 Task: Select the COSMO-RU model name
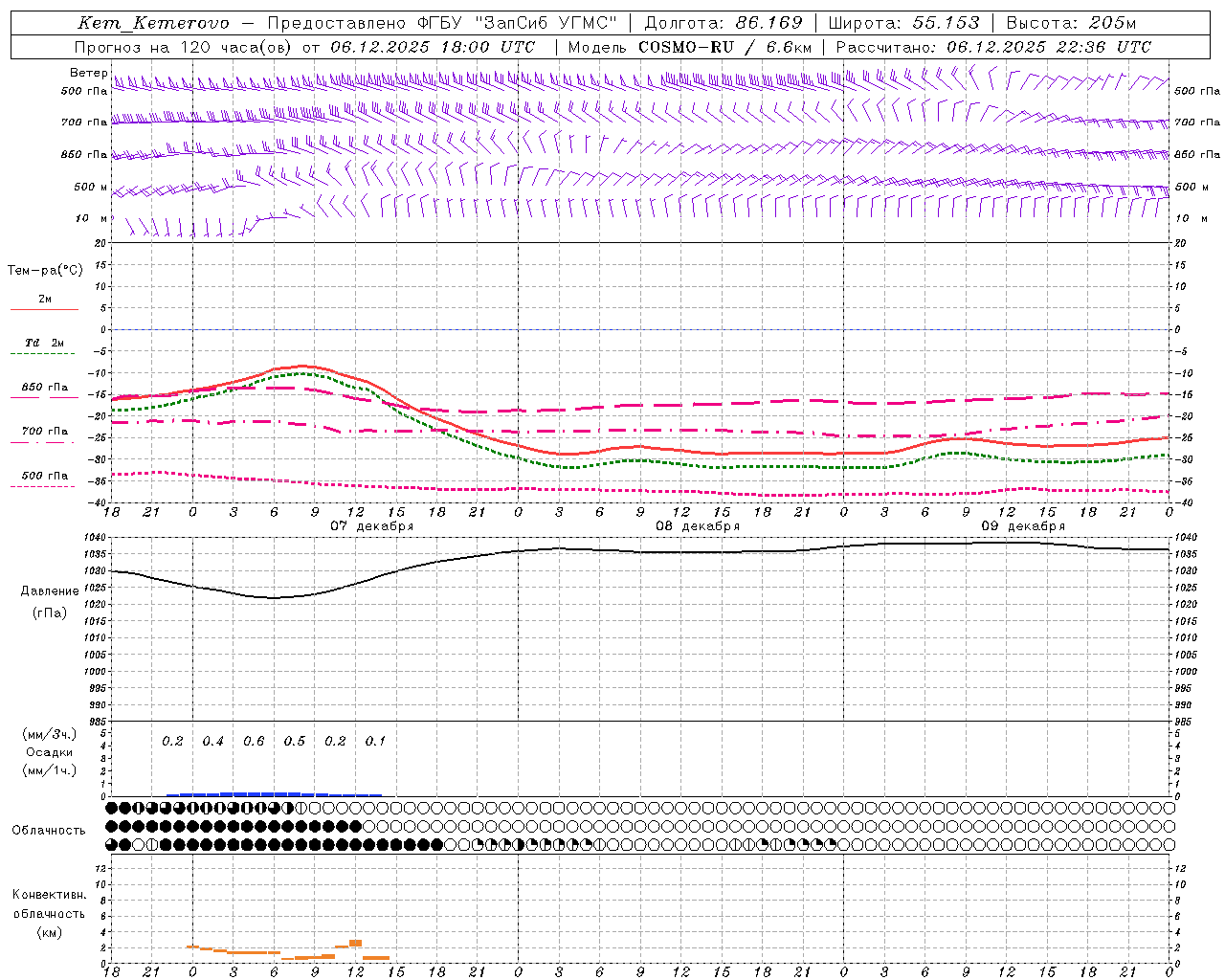point(679,47)
